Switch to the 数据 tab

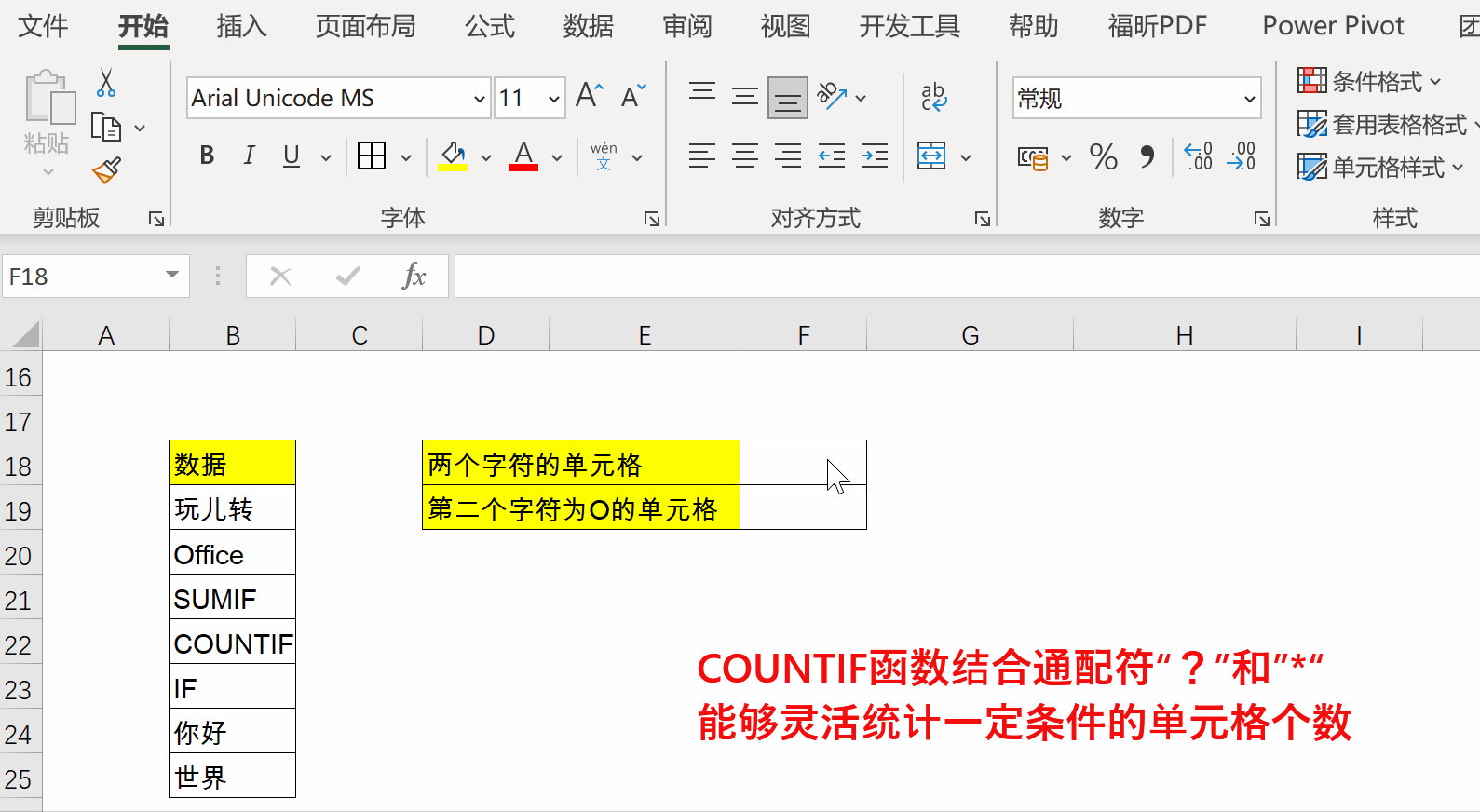[588, 26]
